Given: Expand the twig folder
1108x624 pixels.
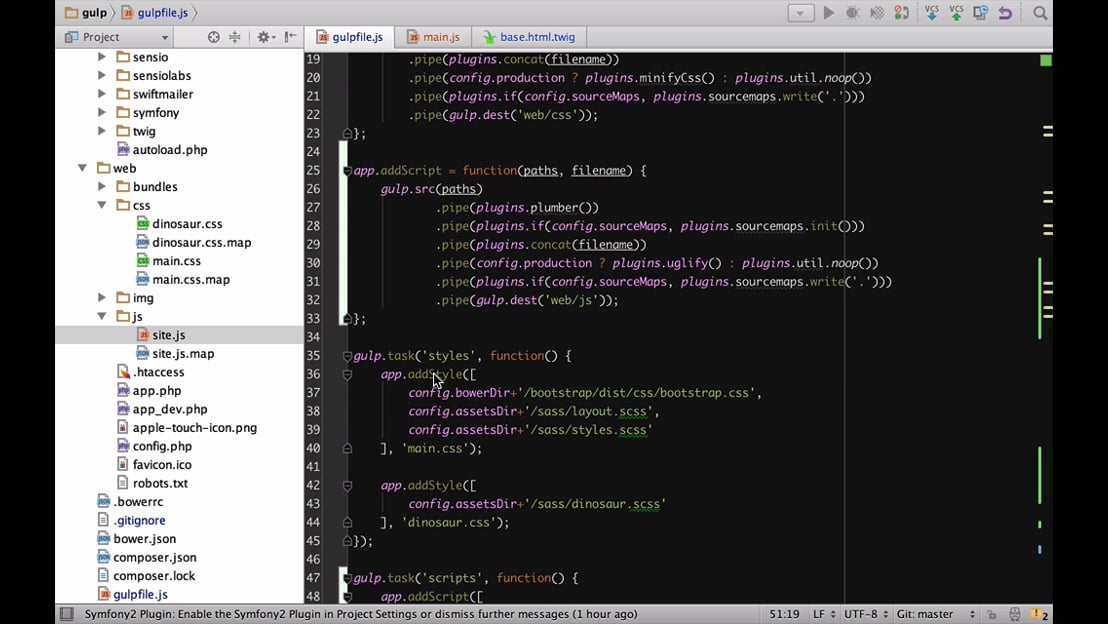Looking at the screenshot, I should 102,131.
